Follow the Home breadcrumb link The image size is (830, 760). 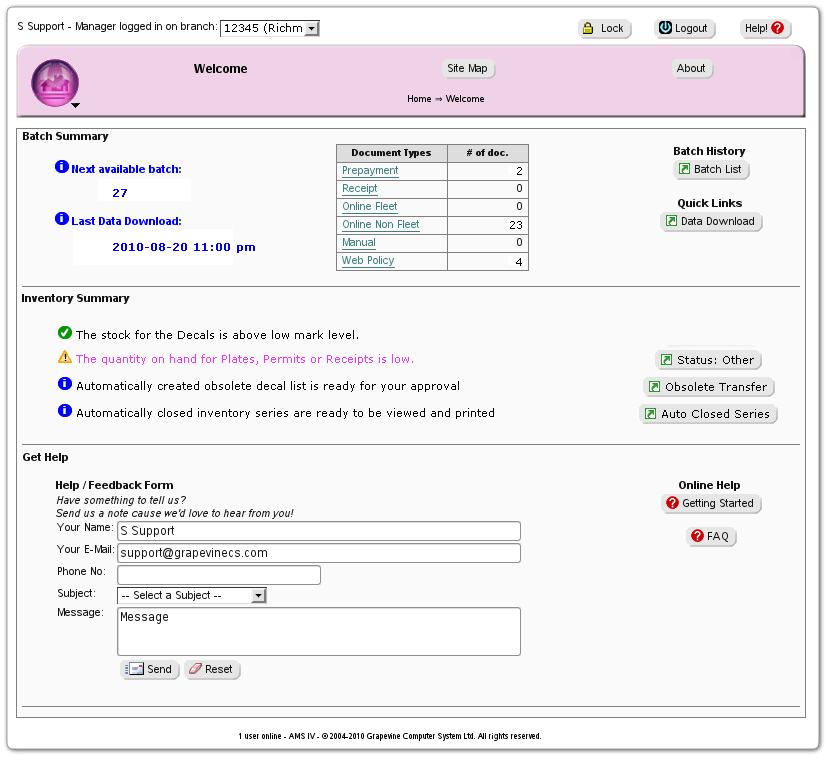419,99
